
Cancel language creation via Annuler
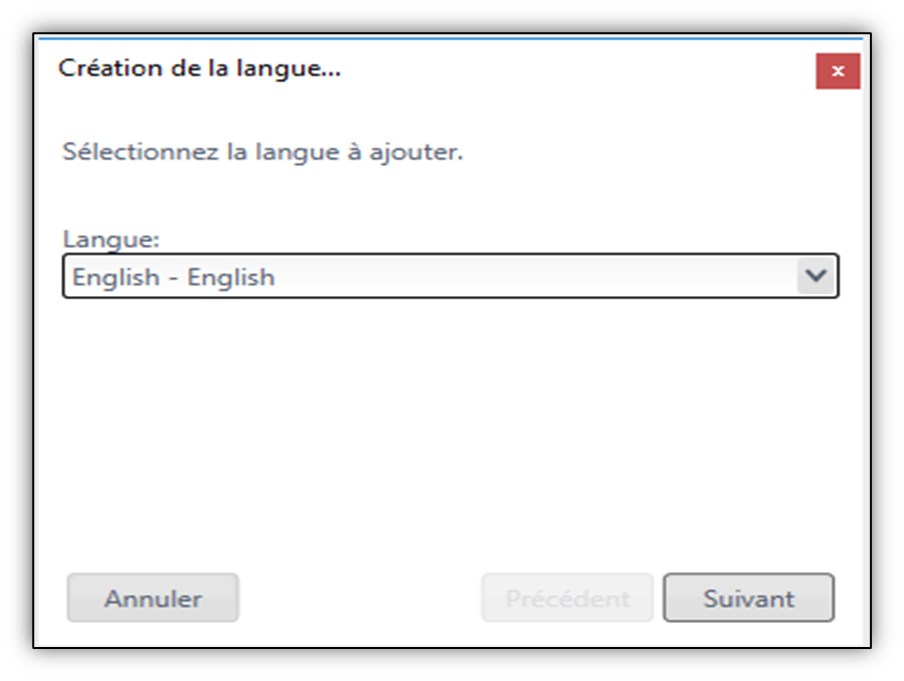(153, 597)
